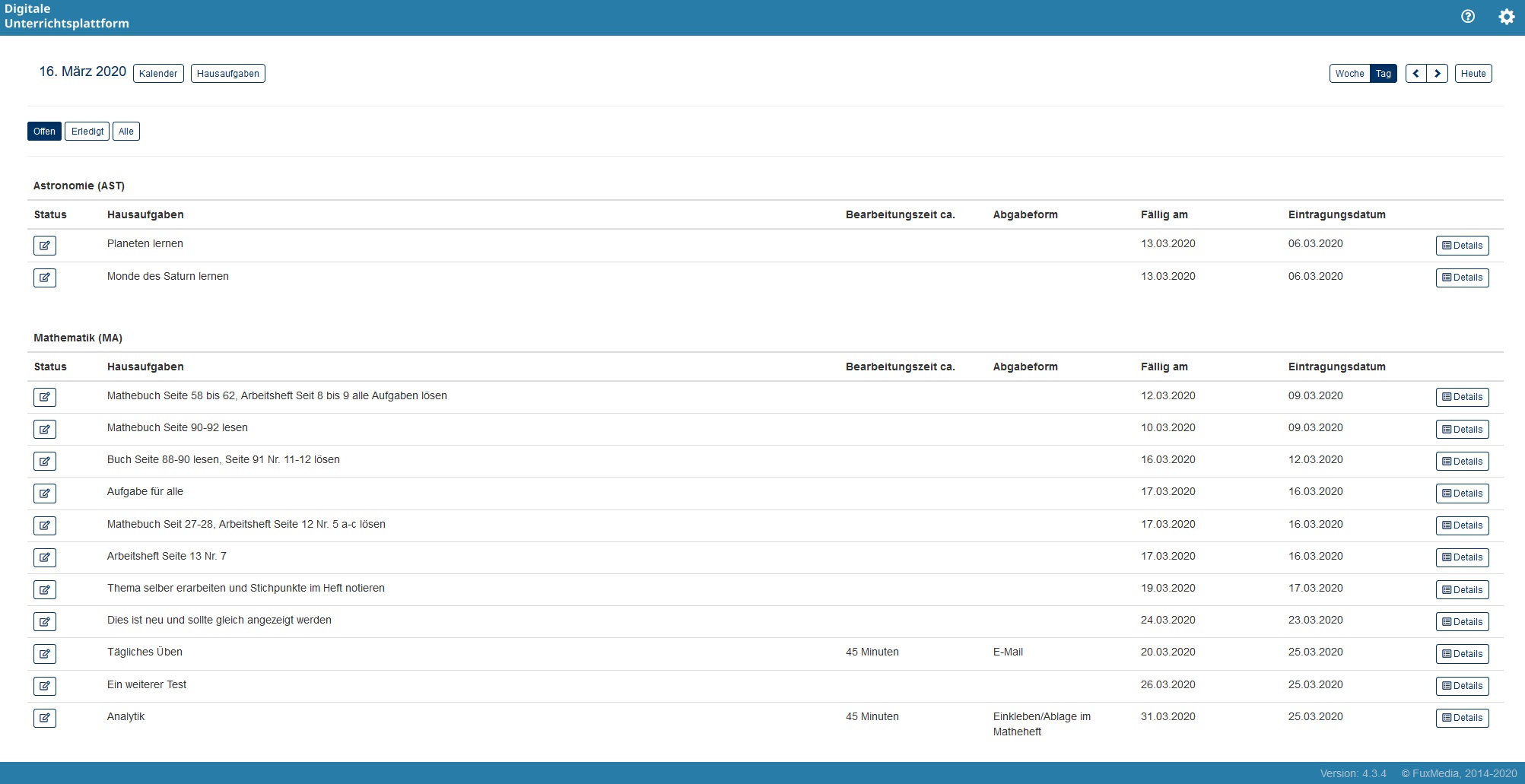
Task: Select the Mathematik (MA) heading
Action: click(78, 338)
